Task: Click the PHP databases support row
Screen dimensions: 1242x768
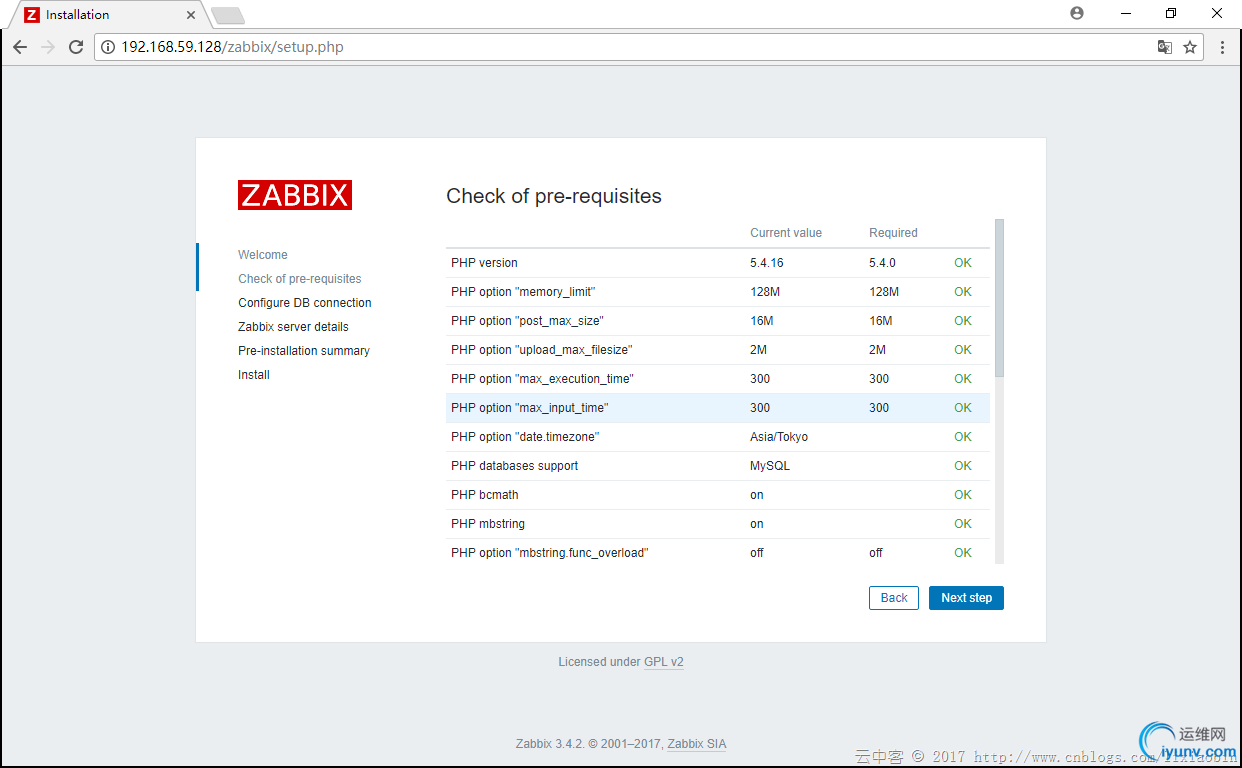Action: [718, 466]
